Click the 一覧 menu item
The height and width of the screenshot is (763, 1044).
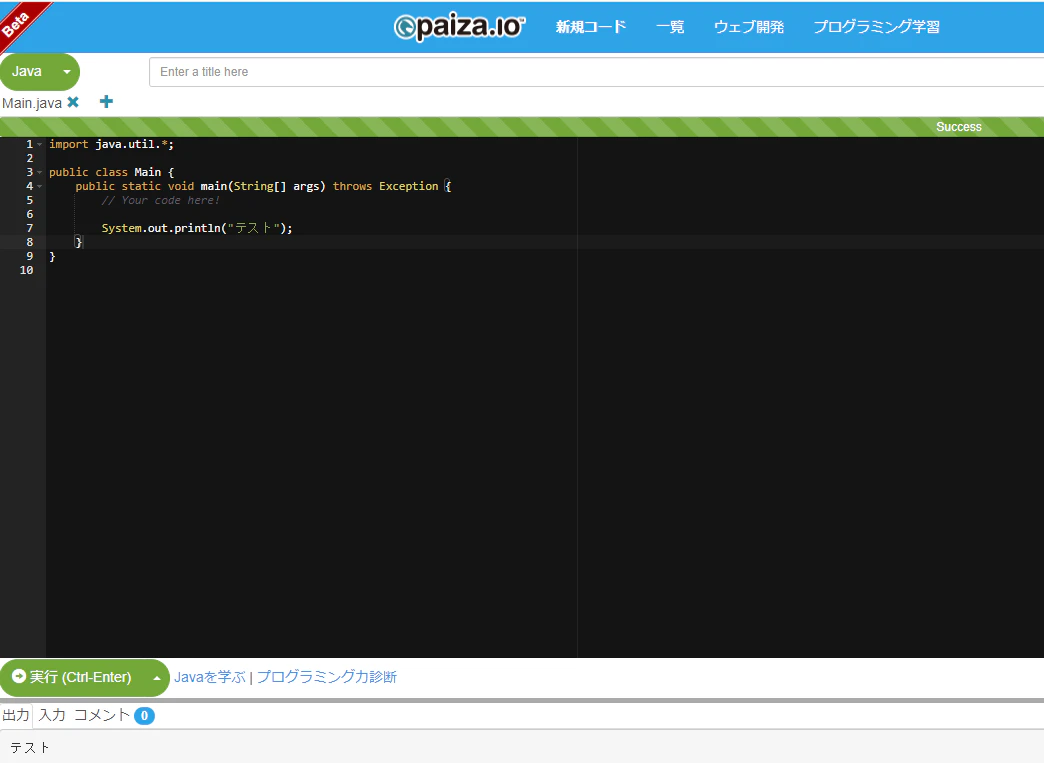(x=669, y=27)
